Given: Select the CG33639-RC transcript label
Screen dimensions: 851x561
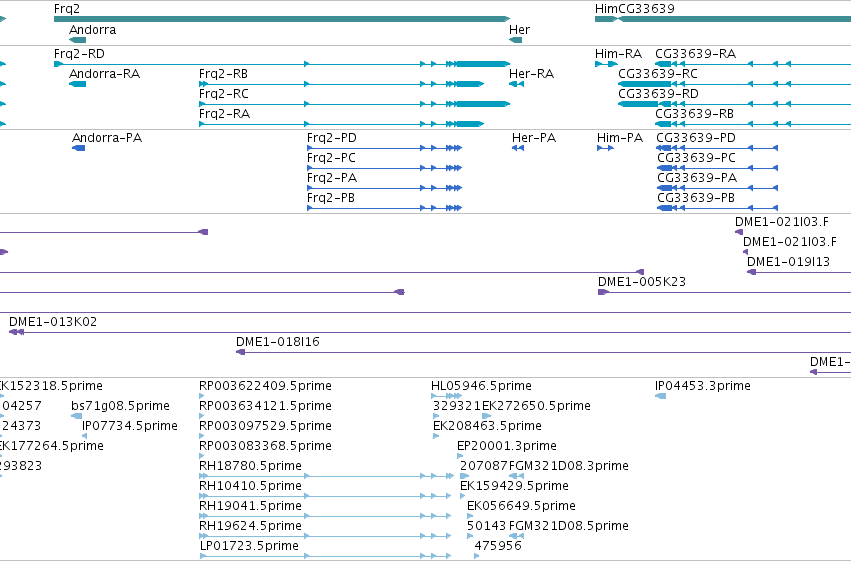Looking at the screenshot, I should coord(658,74).
